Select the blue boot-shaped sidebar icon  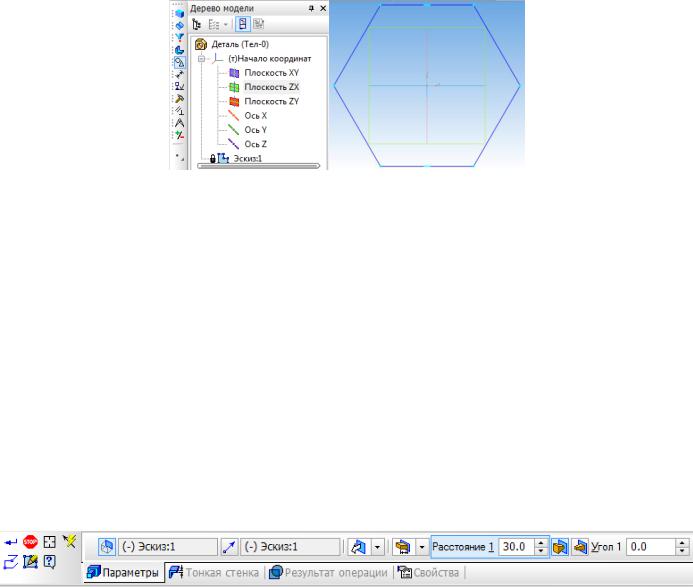pos(179,50)
